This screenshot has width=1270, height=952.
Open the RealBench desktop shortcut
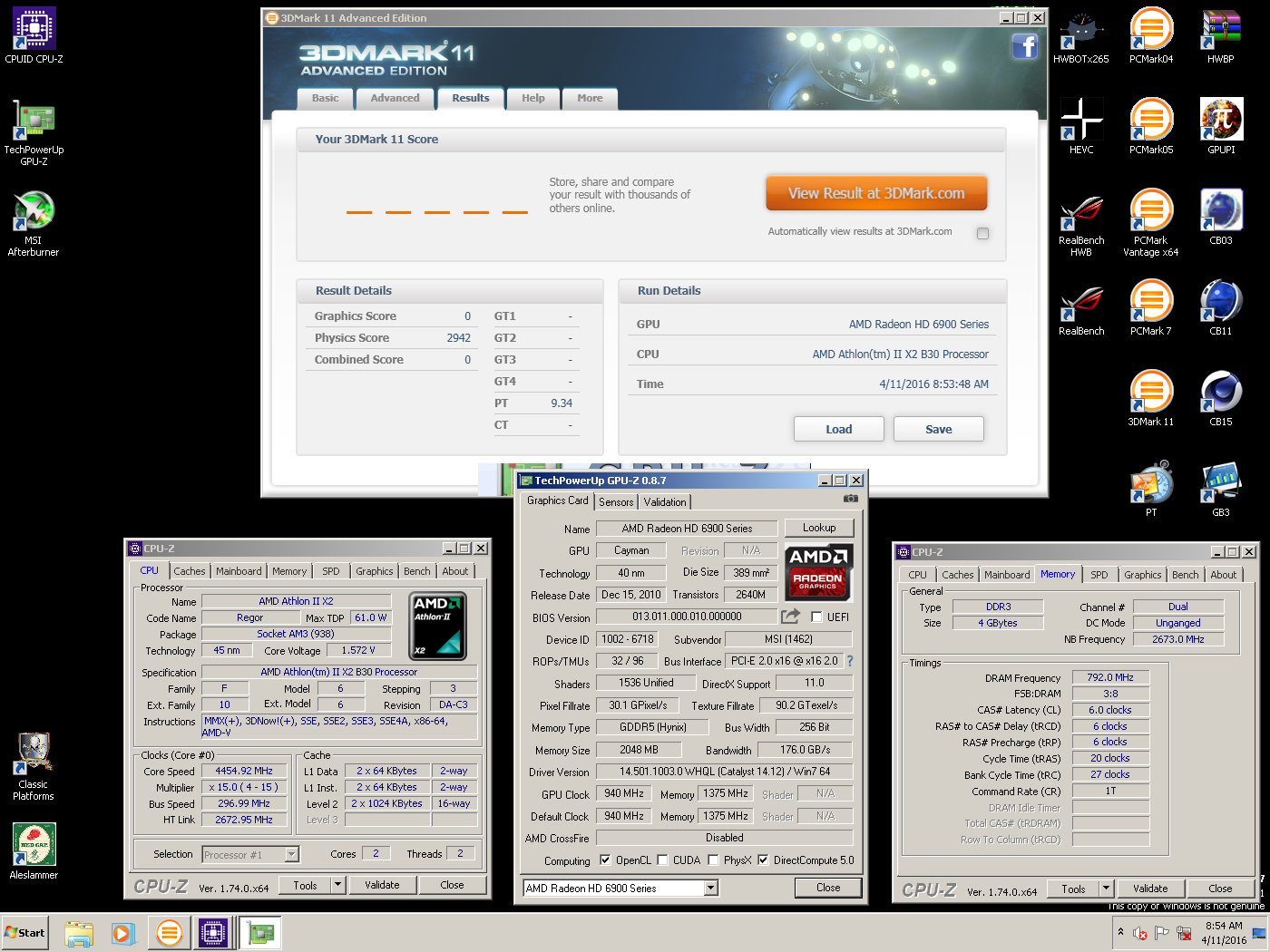[1081, 308]
